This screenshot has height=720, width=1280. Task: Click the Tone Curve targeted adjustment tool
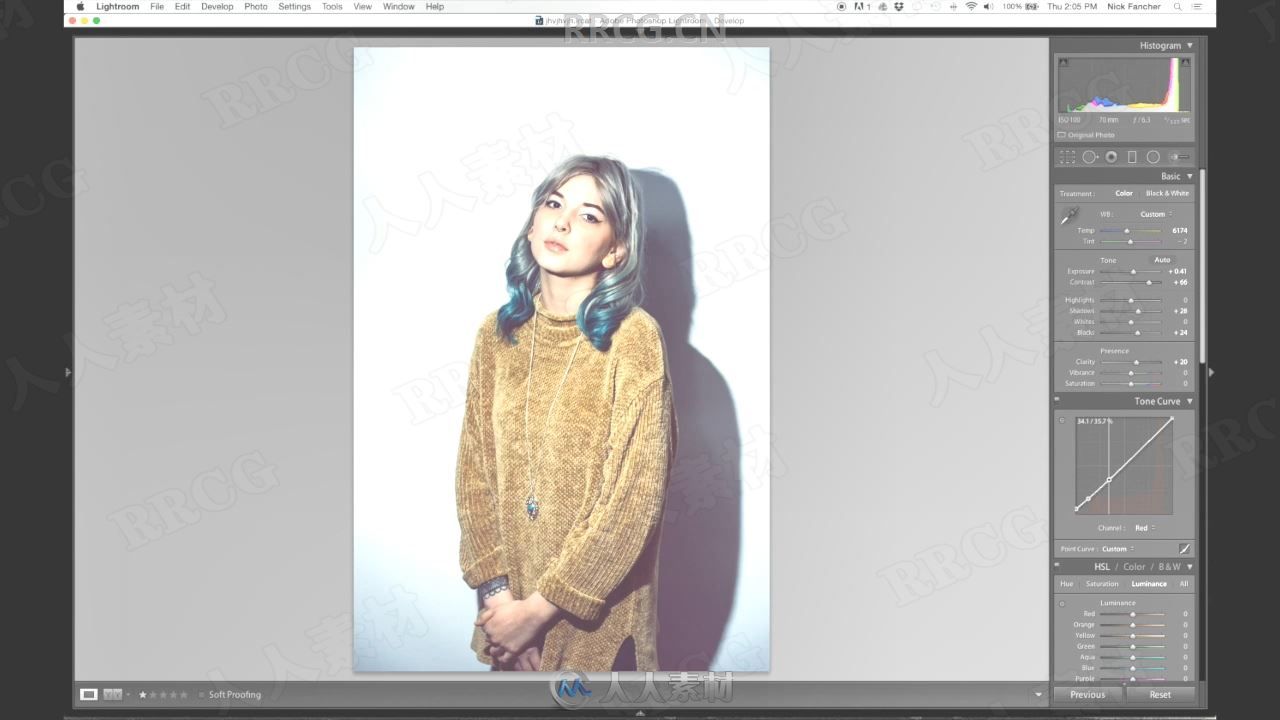(x=1062, y=421)
